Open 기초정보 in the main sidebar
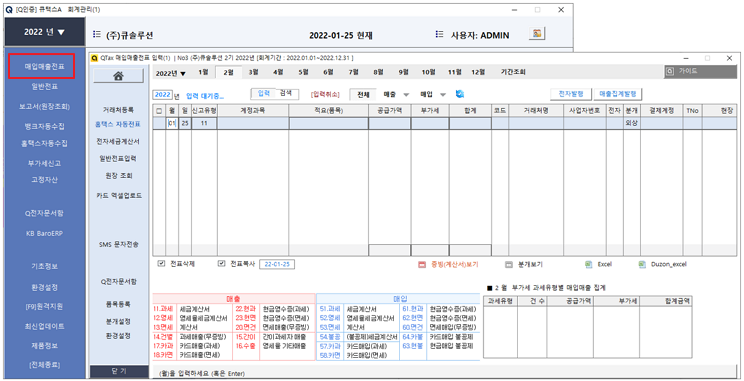 (x=44, y=267)
